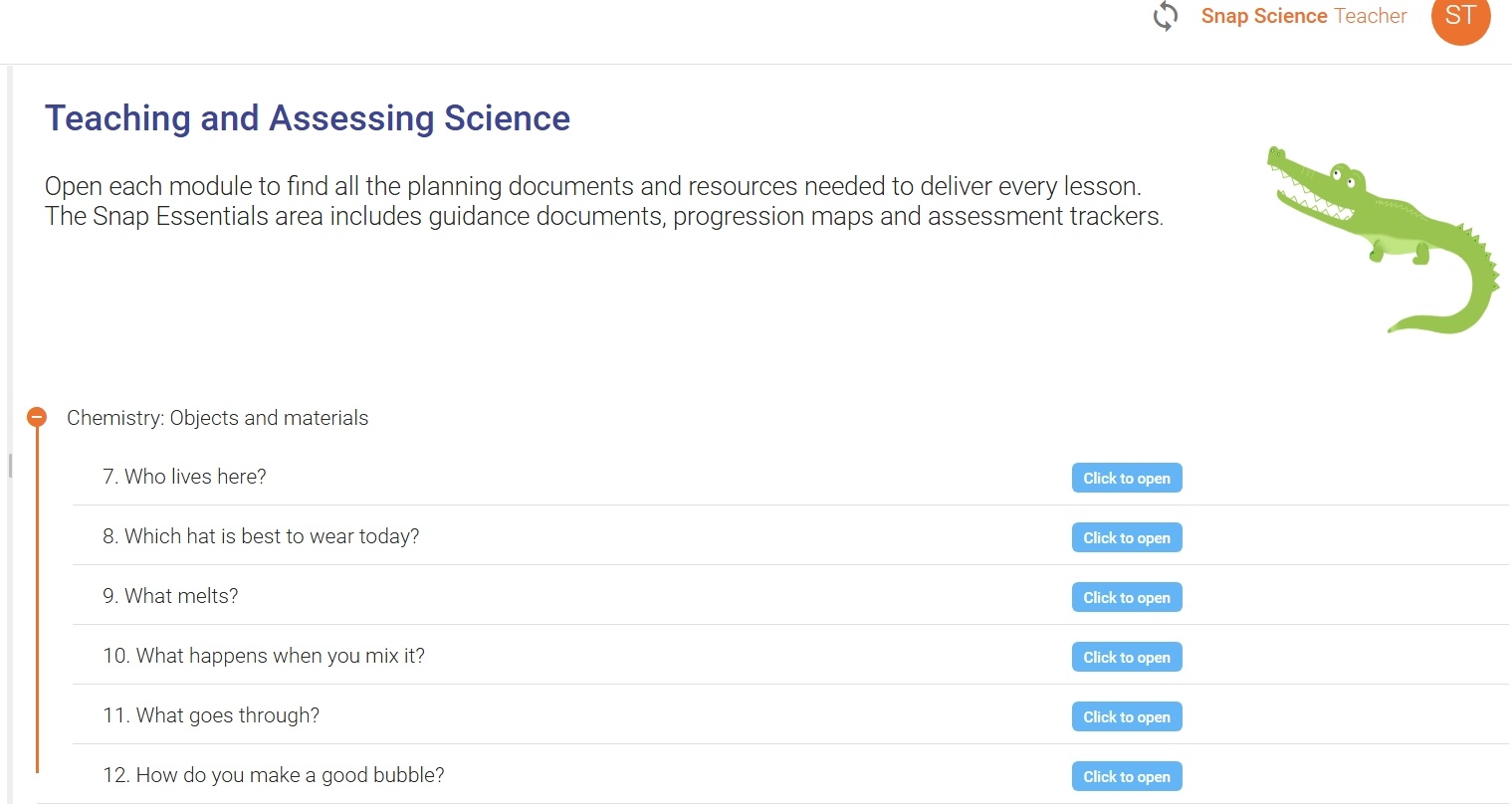This screenshot has width=1512, height=804.
Task: Click the Chemistry: Objects and materials label
Action: 217,418
